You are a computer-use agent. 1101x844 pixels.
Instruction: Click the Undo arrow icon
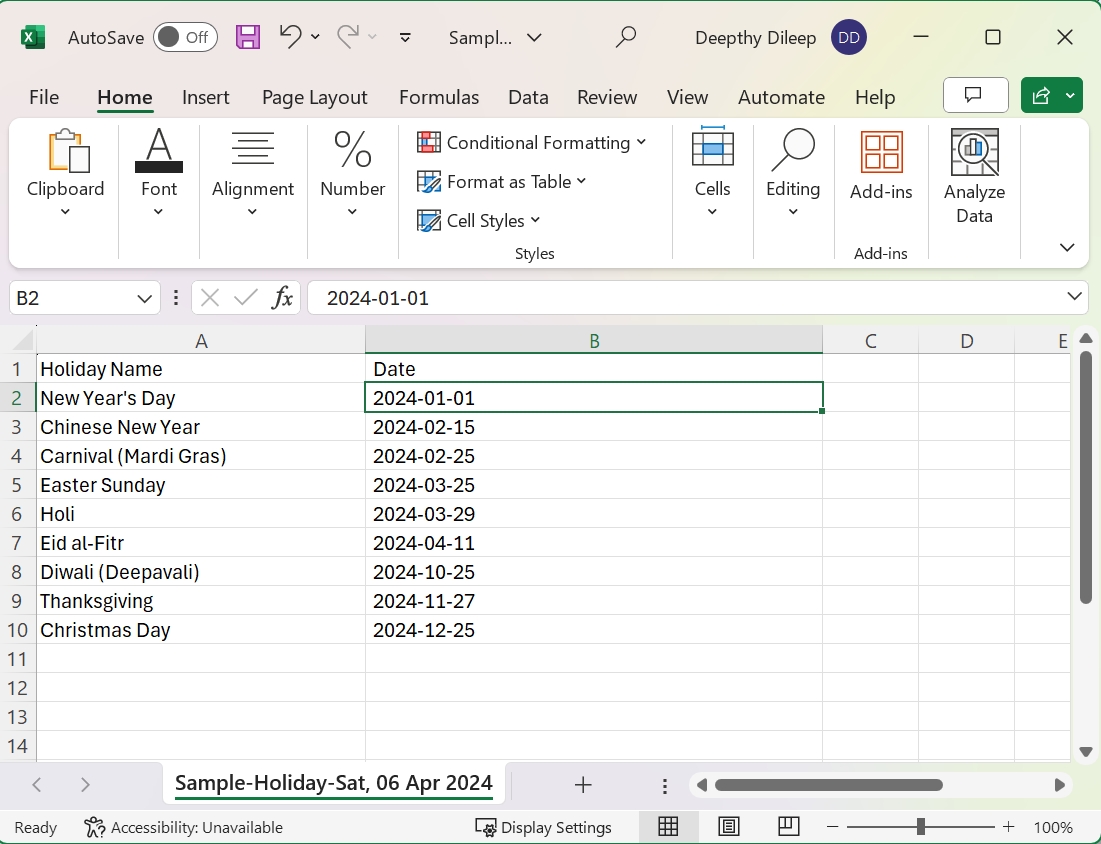[290, 37]
